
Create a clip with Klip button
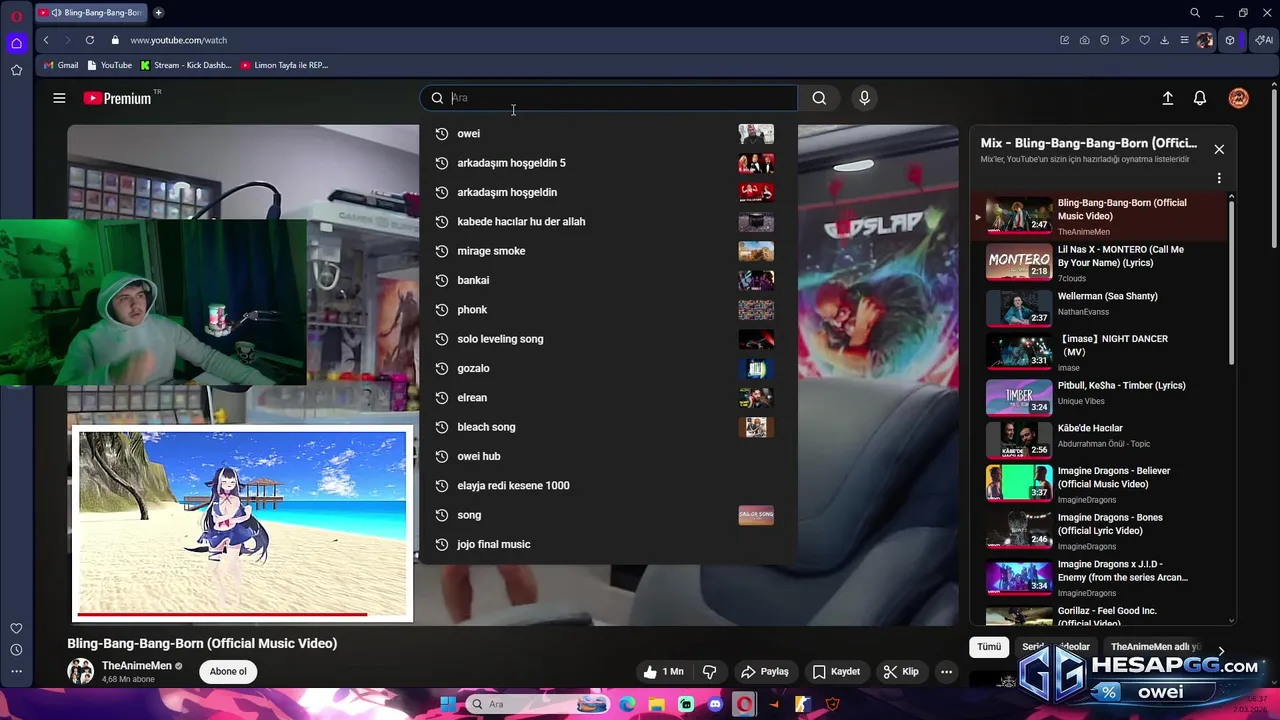900,672
